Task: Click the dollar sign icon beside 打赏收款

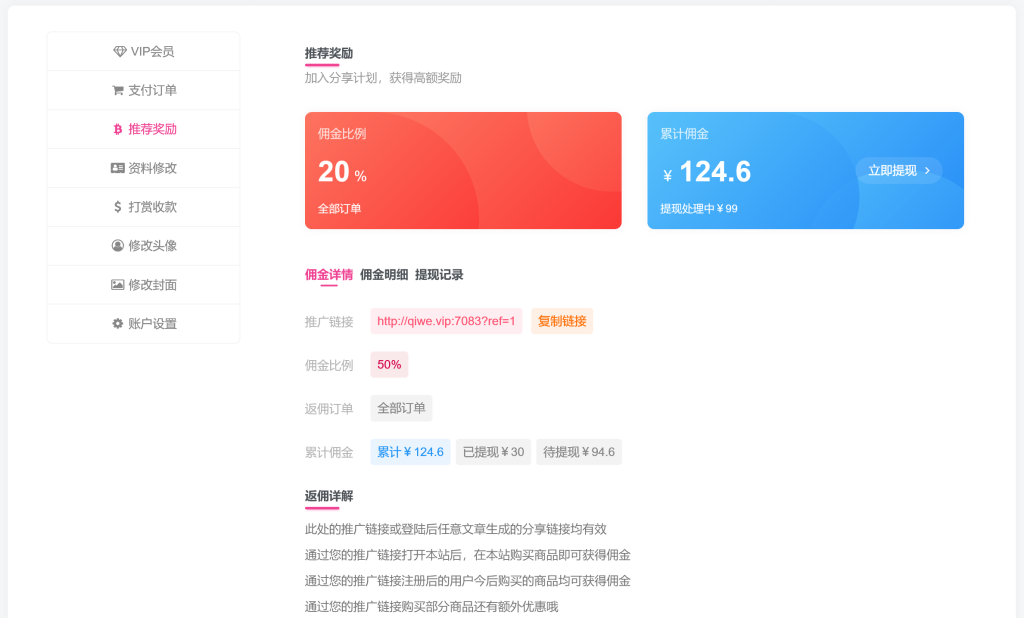Action: (118, 207)
